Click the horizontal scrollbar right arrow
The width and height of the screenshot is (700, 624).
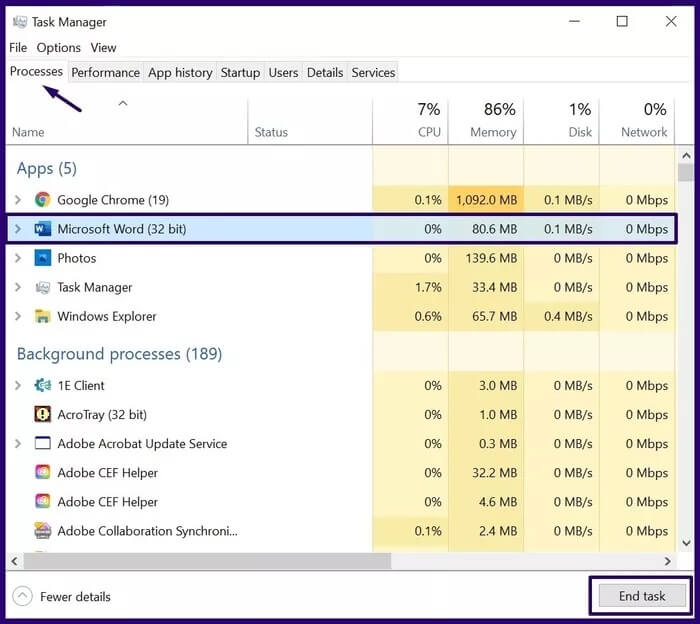coord(667,561)
